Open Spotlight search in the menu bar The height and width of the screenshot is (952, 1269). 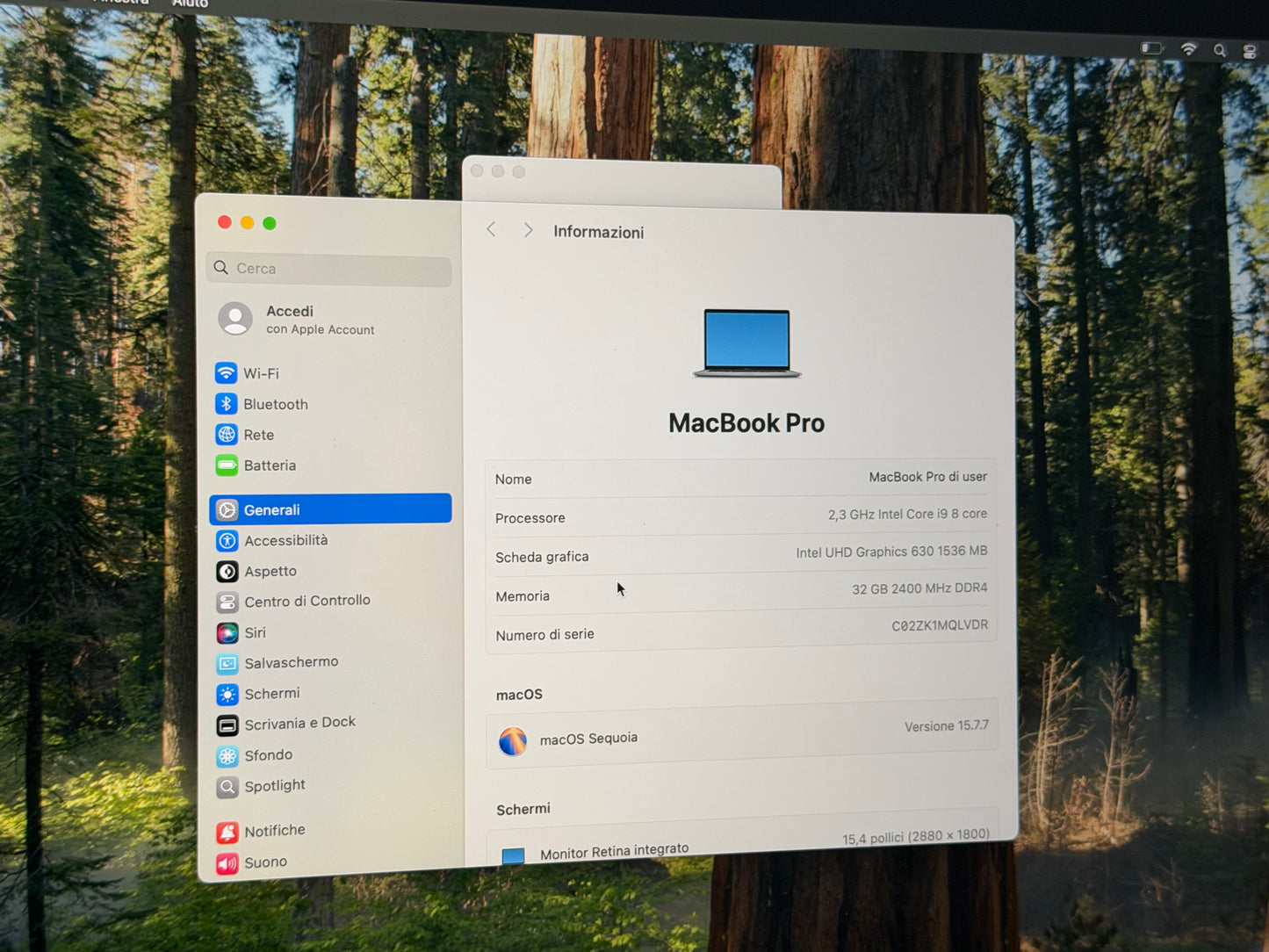point(1220,51)
